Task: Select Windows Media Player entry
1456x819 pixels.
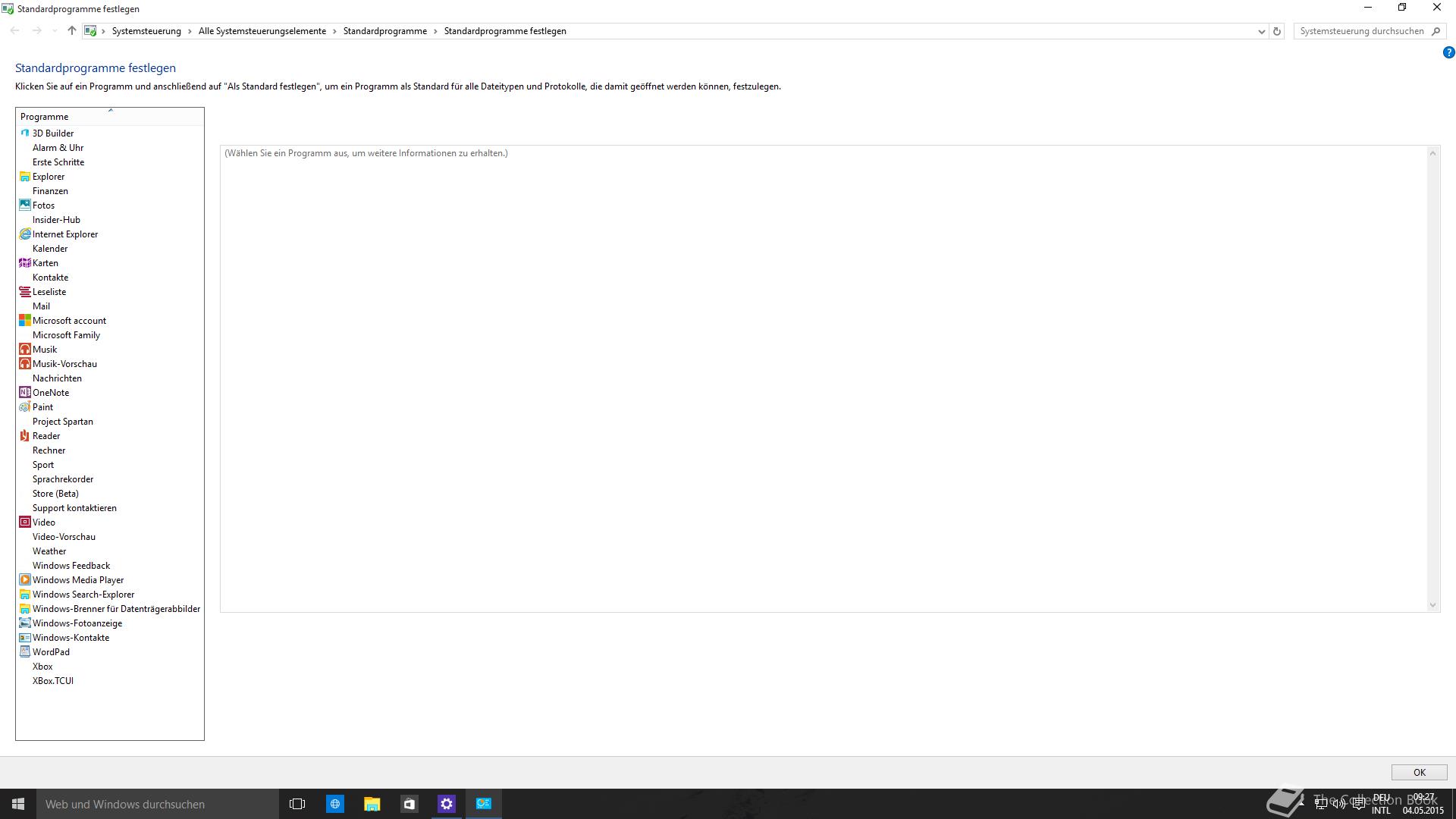Action: 77,580
